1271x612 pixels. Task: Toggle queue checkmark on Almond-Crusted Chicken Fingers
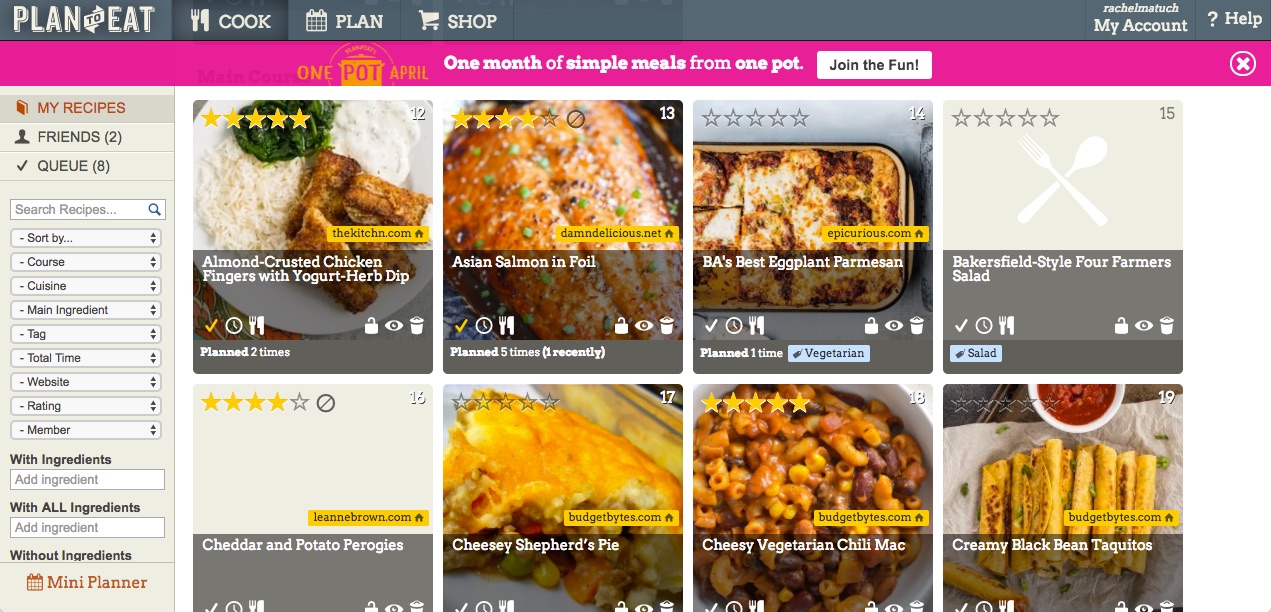point(211,325)
